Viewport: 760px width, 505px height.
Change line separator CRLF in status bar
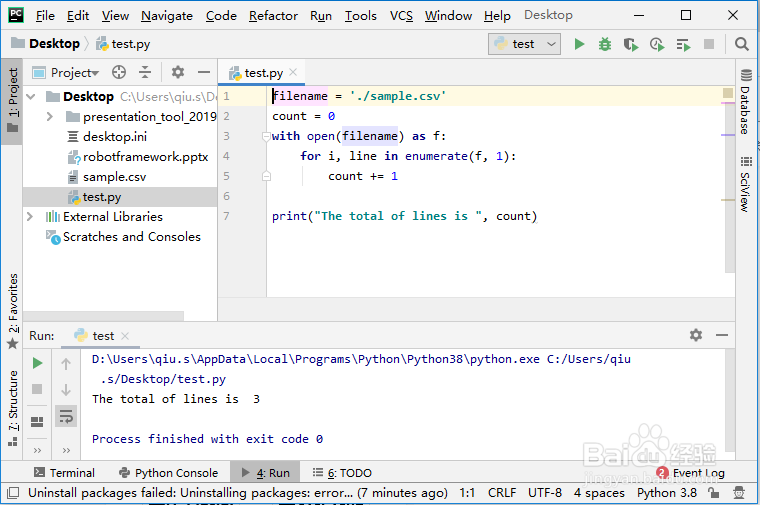pyautogui.click(x=502, y=493)
